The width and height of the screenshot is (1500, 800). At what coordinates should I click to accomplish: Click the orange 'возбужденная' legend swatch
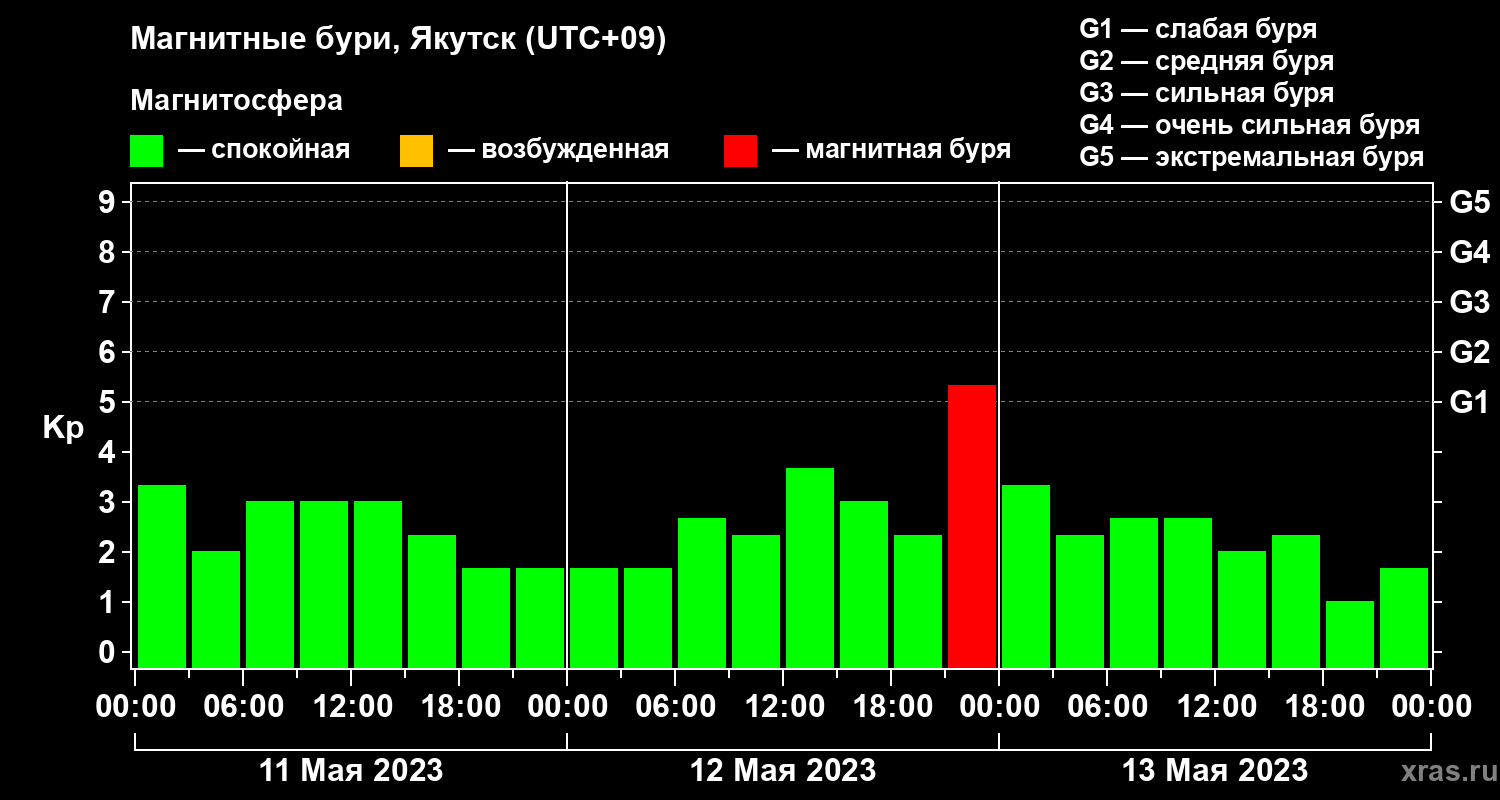pos(416,151)
